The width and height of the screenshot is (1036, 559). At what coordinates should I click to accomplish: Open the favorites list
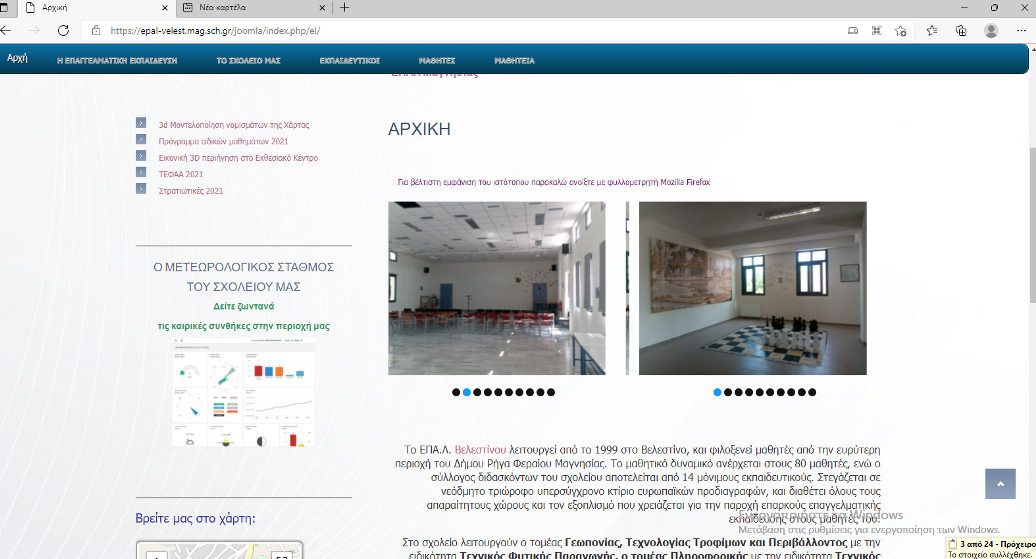point(932,30)
